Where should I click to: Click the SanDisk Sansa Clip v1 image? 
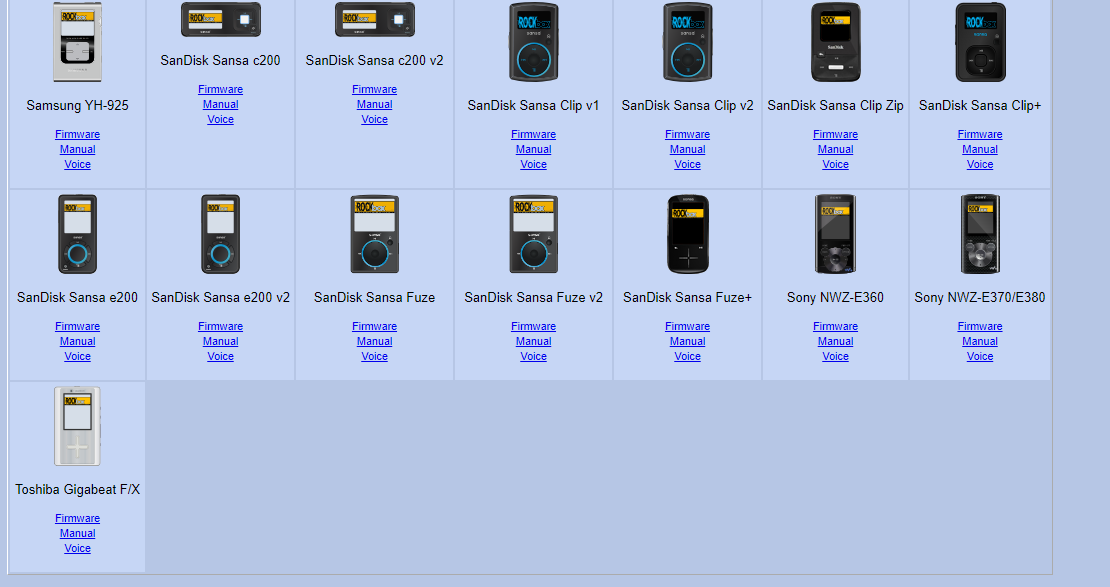click(533, 42)
